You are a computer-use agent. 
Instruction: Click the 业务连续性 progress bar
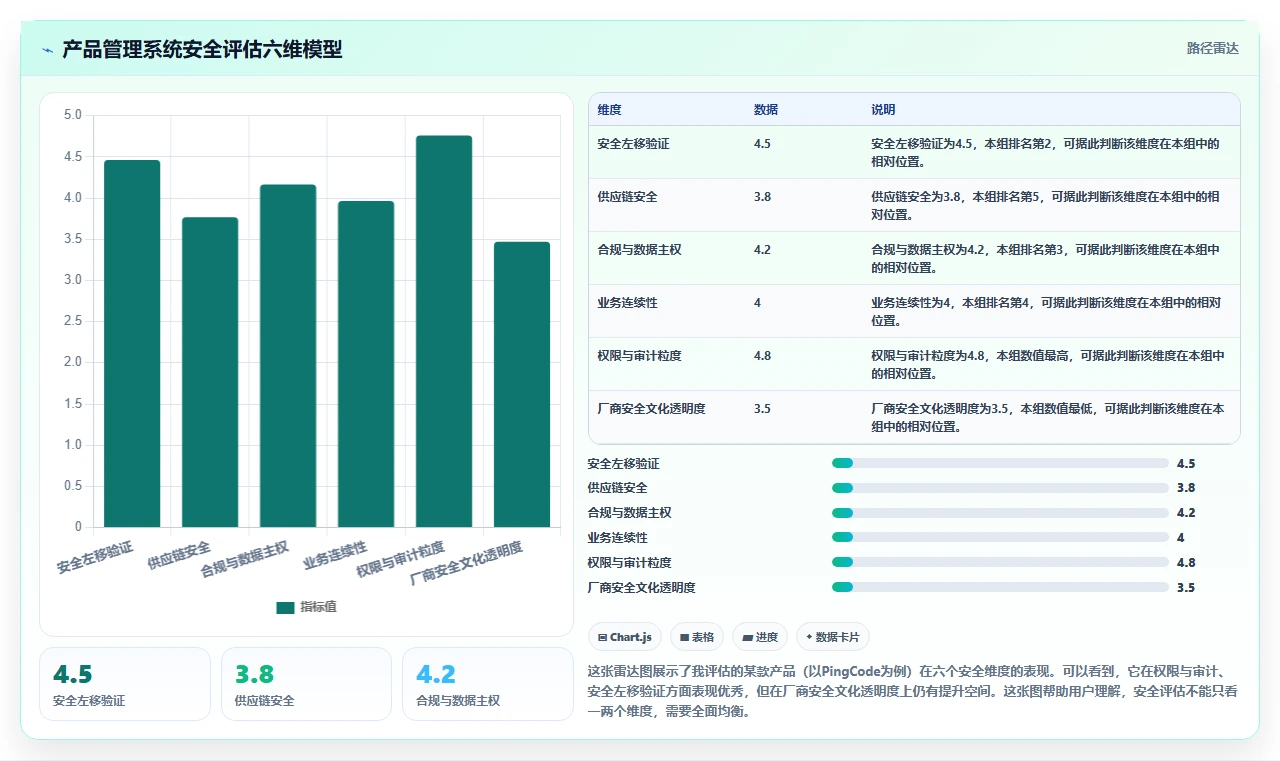point(1000,538)
